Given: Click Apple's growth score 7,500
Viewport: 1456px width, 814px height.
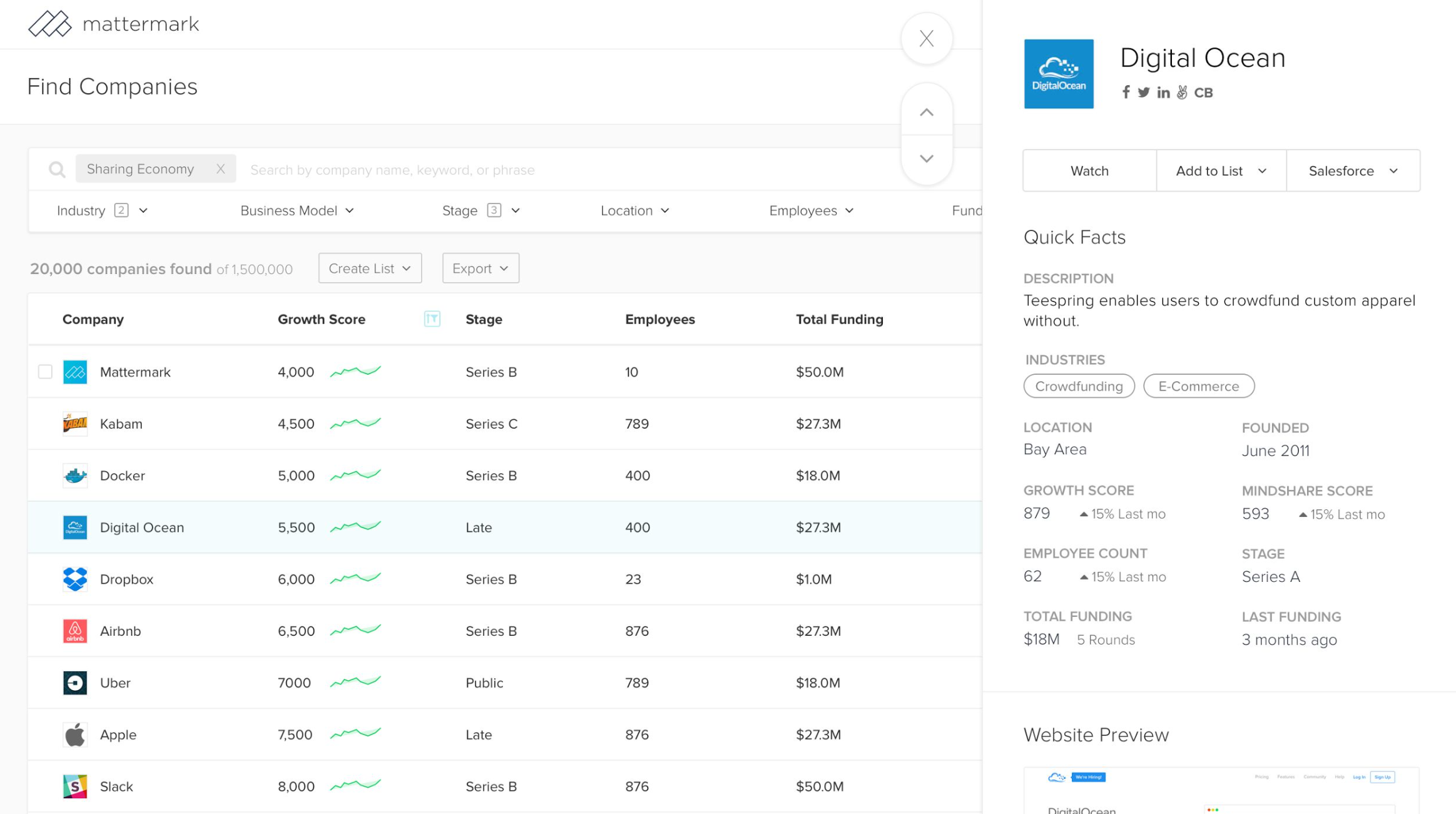Looking at the screenshot, I should [x=295, y=735].
